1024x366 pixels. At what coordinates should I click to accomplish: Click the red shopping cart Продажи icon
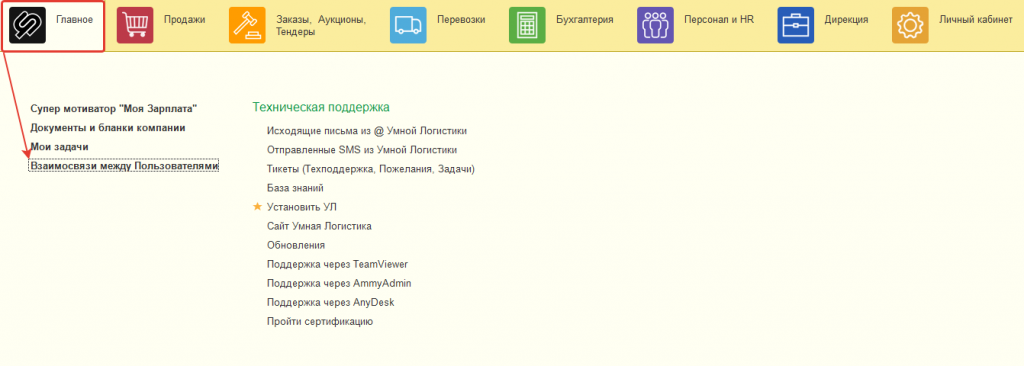tap(135, 25)
